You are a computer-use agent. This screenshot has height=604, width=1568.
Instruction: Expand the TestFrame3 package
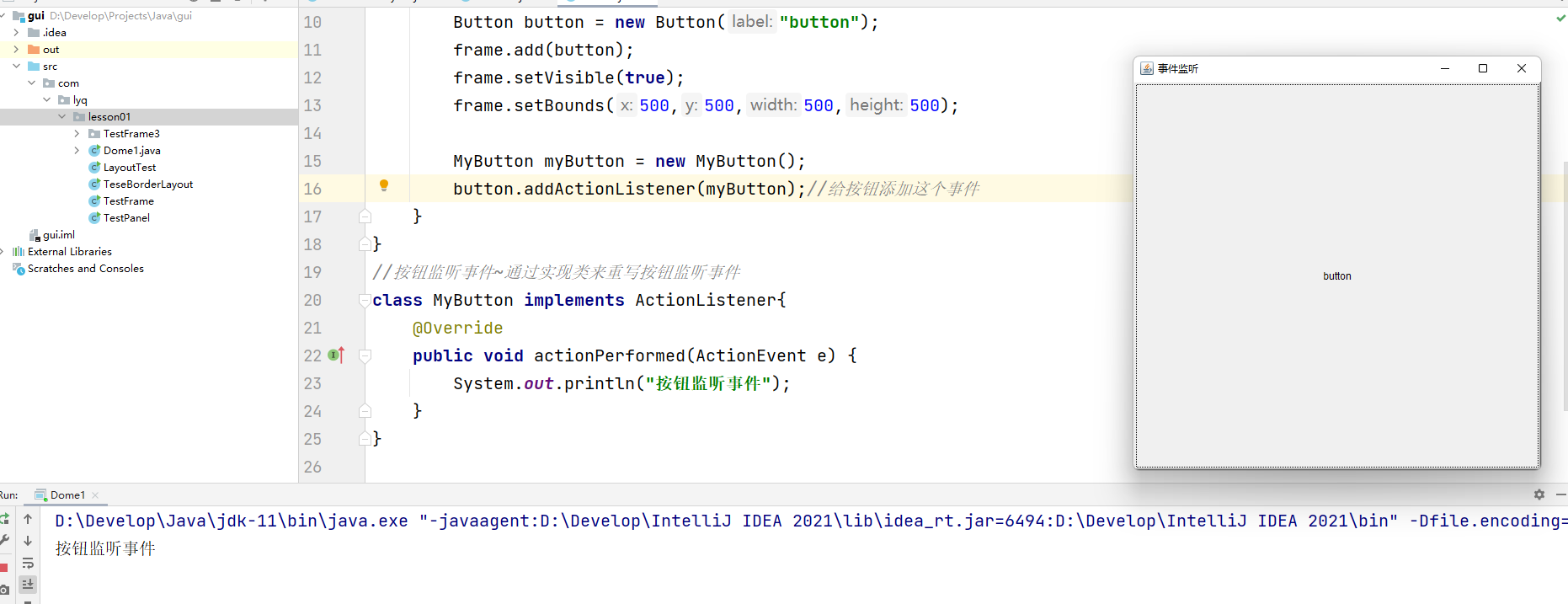77,133
